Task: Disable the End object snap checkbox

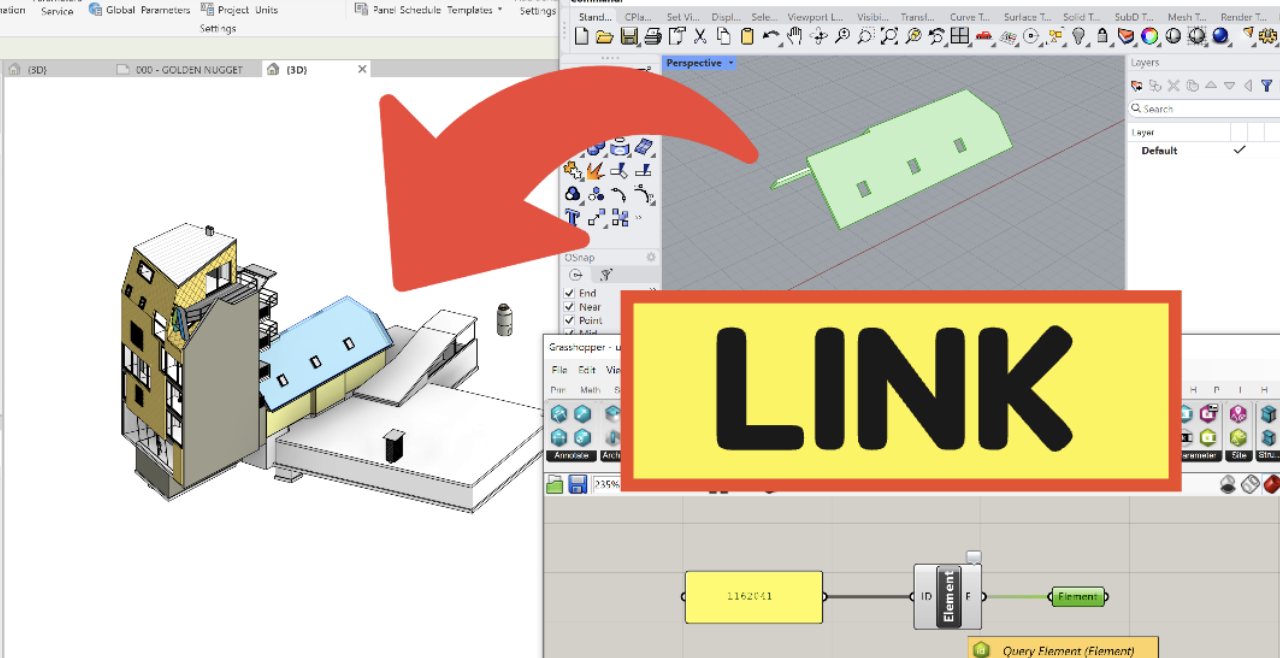Action: (569, 293)
